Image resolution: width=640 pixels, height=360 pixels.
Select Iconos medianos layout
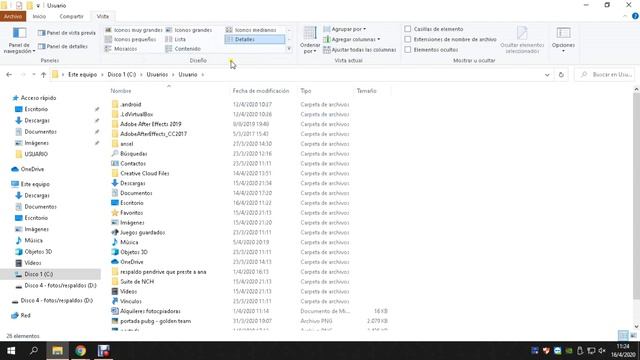click(251, 30)
